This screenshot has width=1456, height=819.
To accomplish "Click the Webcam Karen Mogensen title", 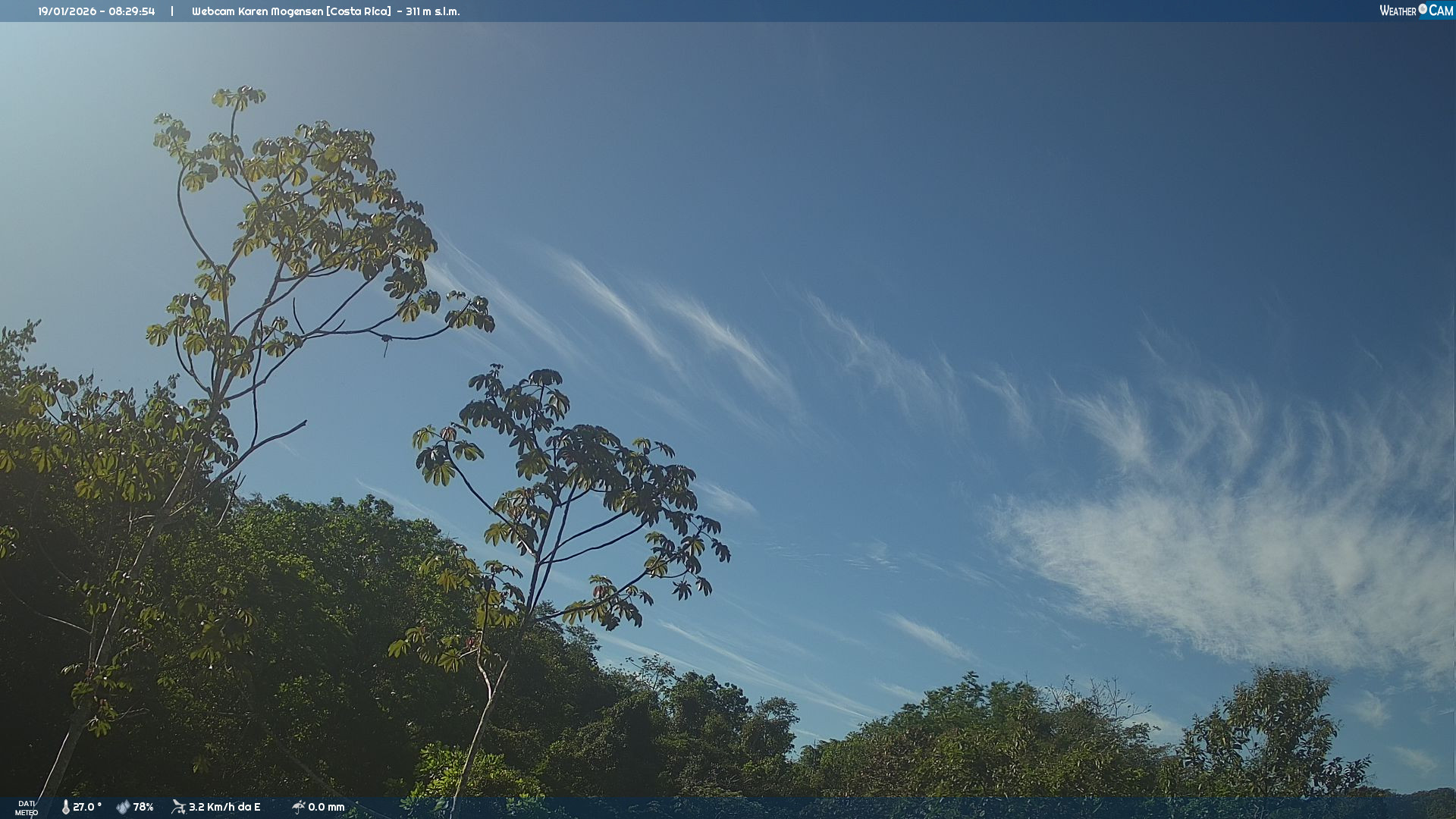I will click(x=257, y=11).
